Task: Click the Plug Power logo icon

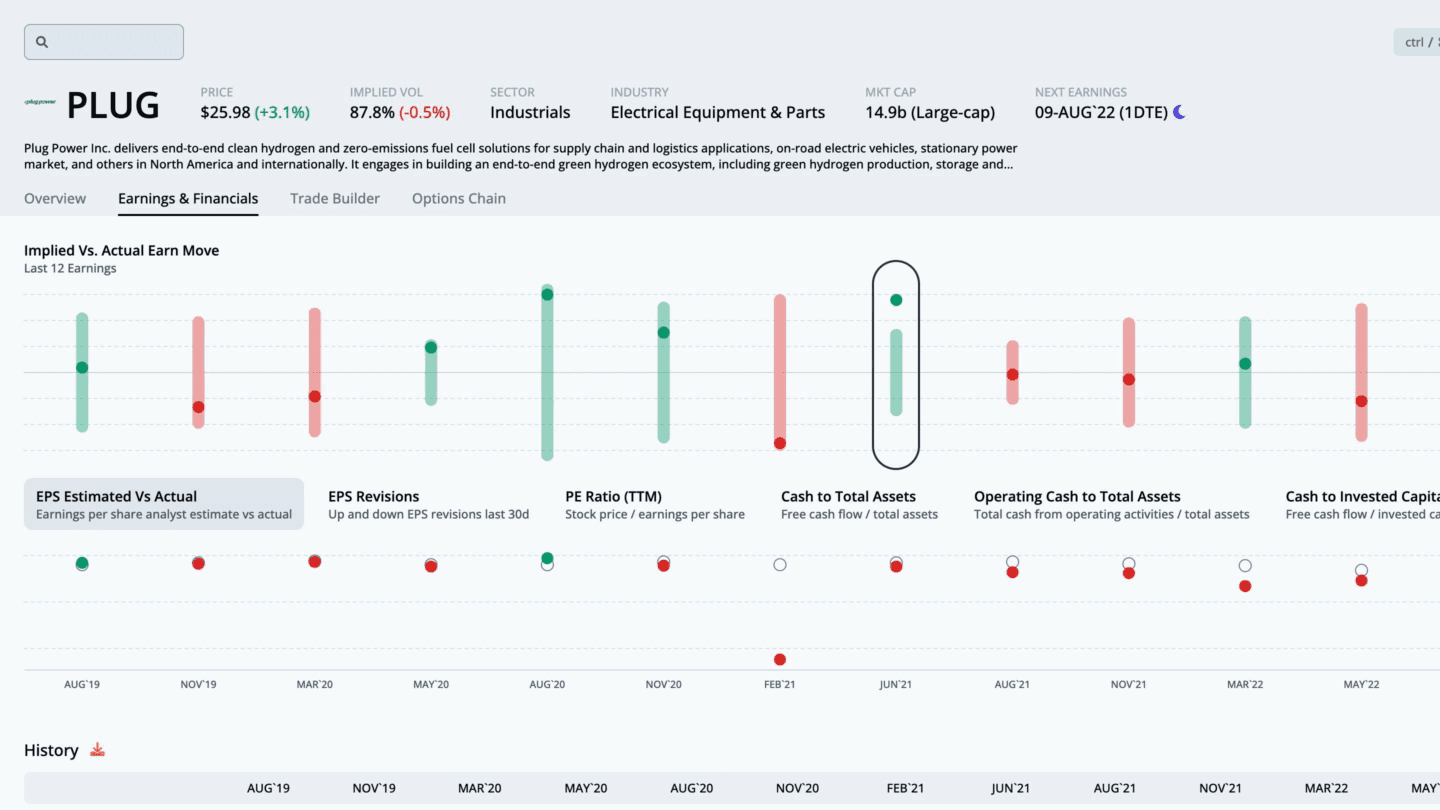Action: (40, 102)
